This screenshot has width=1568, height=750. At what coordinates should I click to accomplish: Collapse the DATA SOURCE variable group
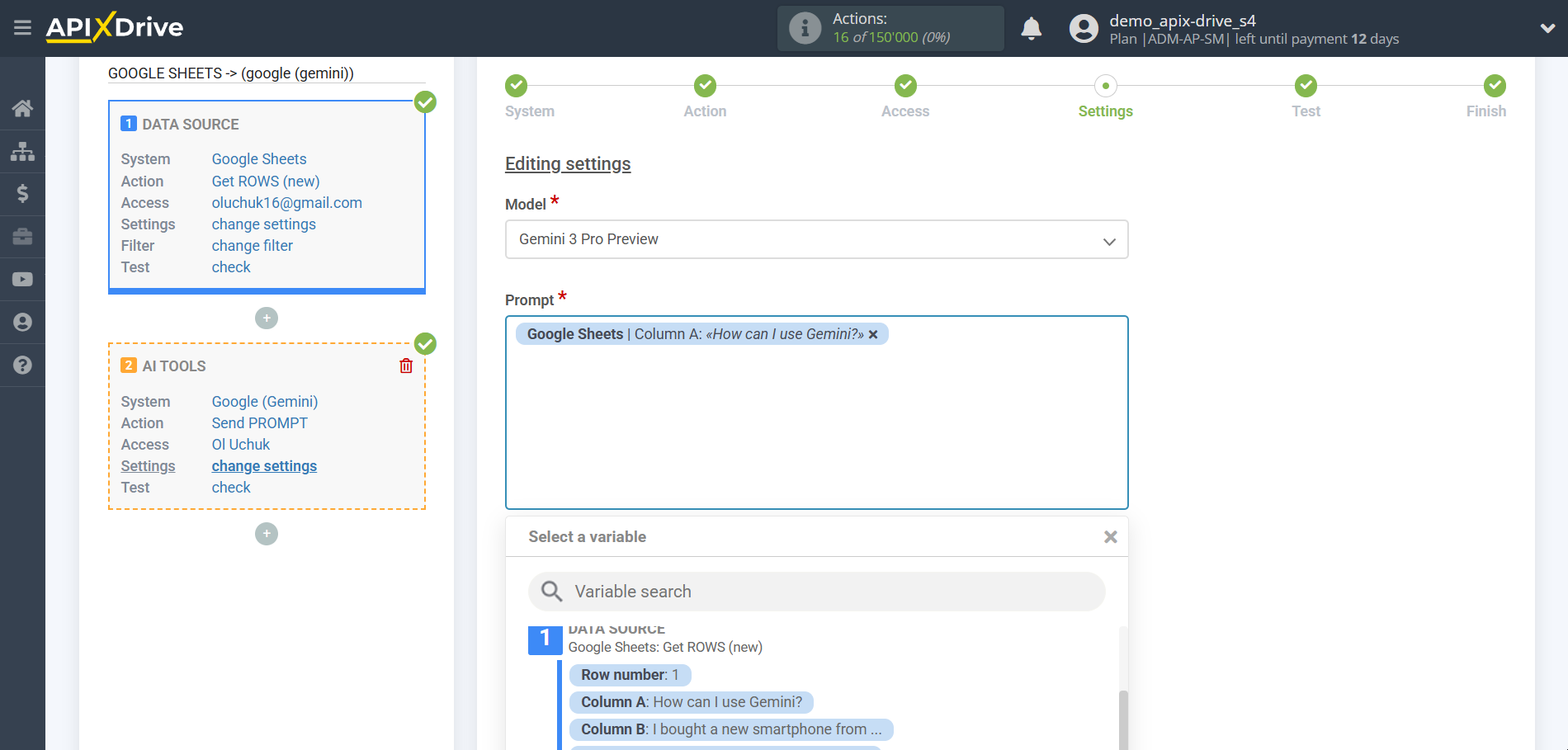[x=545, y=639]
